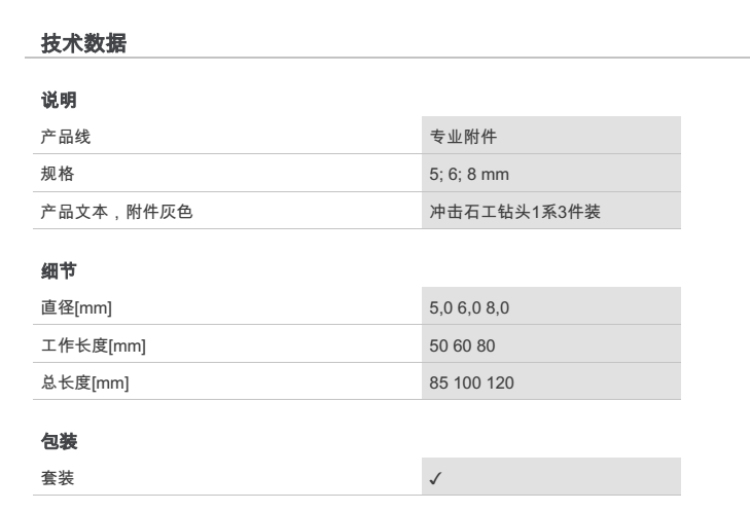The image size is (750, 511).
Task: Click the 包装 section heading
Action: (59, 441)
